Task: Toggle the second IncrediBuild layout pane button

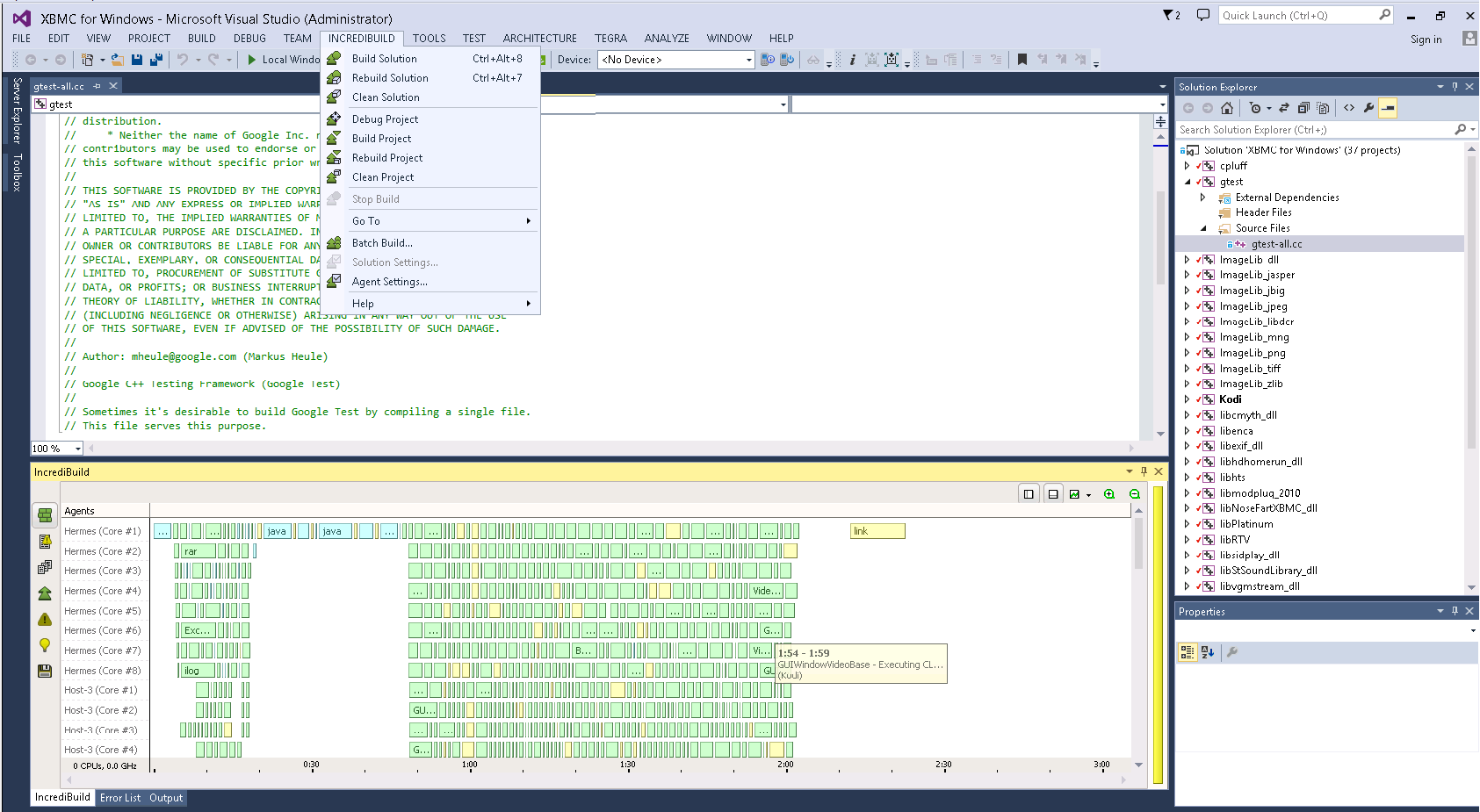Action: coord(1053,494)
